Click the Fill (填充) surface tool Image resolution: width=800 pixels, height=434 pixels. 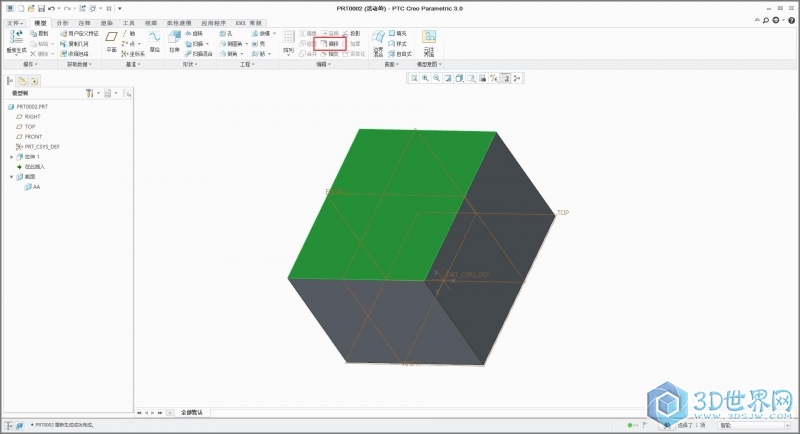398,34
